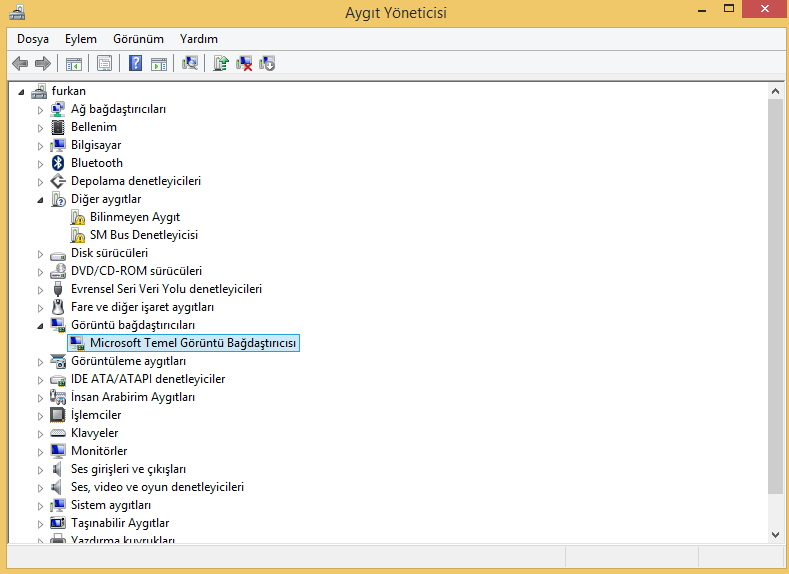789x574 pixels.
Task: Maximize the Aygıt Yöneticisi window
Action: [x=729, y=9]
